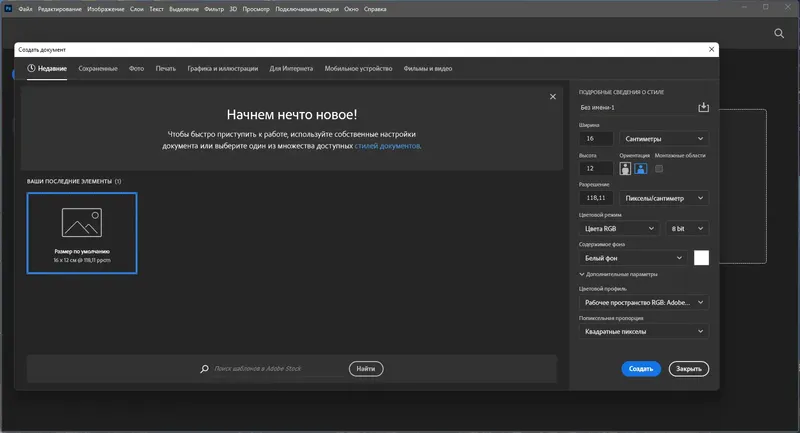The width and height of the screenshot is (800, 433).
Task: Open the resolution units dropdown Пикселы/сантиметр
Action: click(664, 198)
